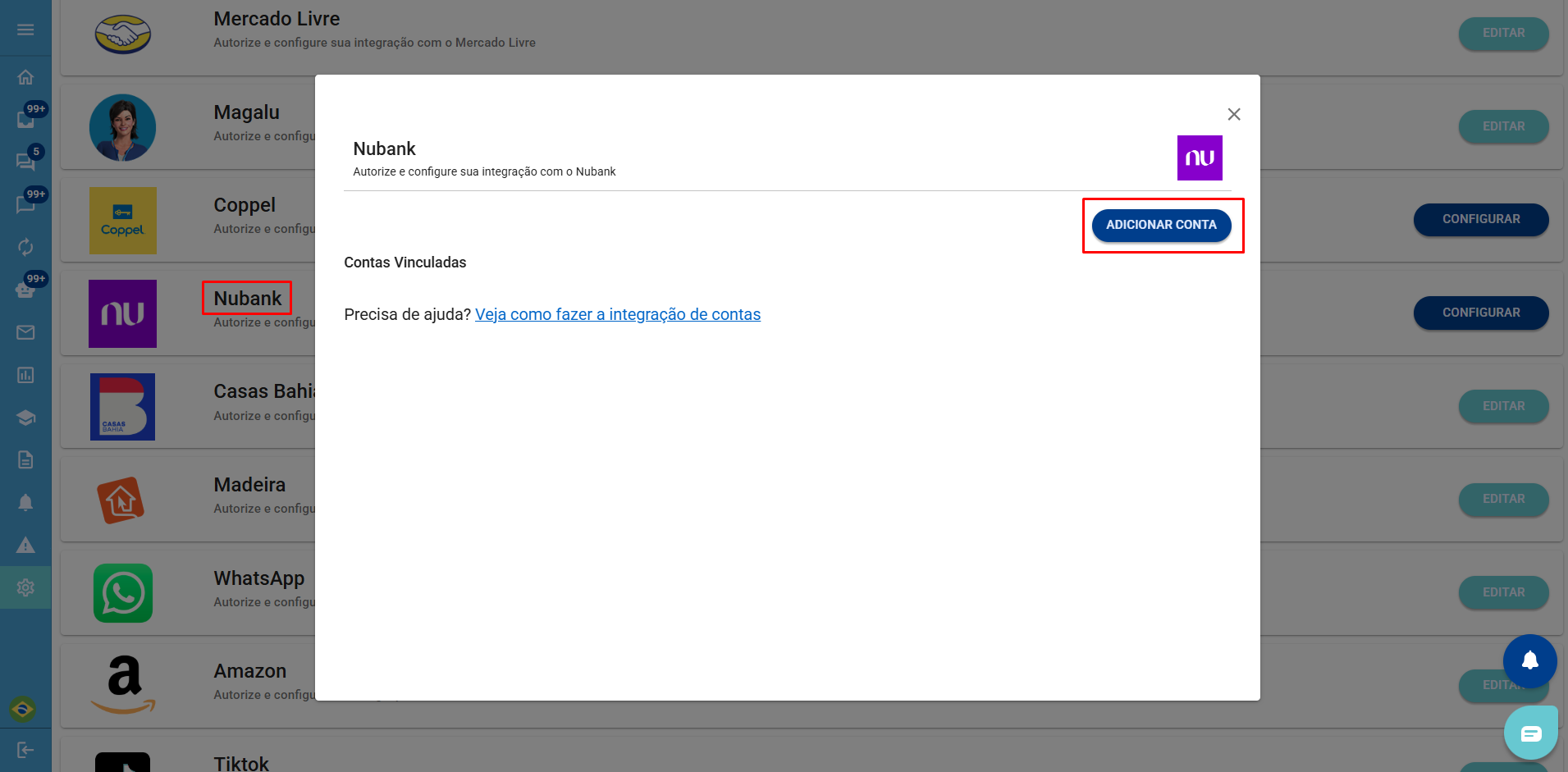Click the 'Coppel' integration title
Image resolution: width=1568 pixels, height=772 pixels.
(245, 205)
